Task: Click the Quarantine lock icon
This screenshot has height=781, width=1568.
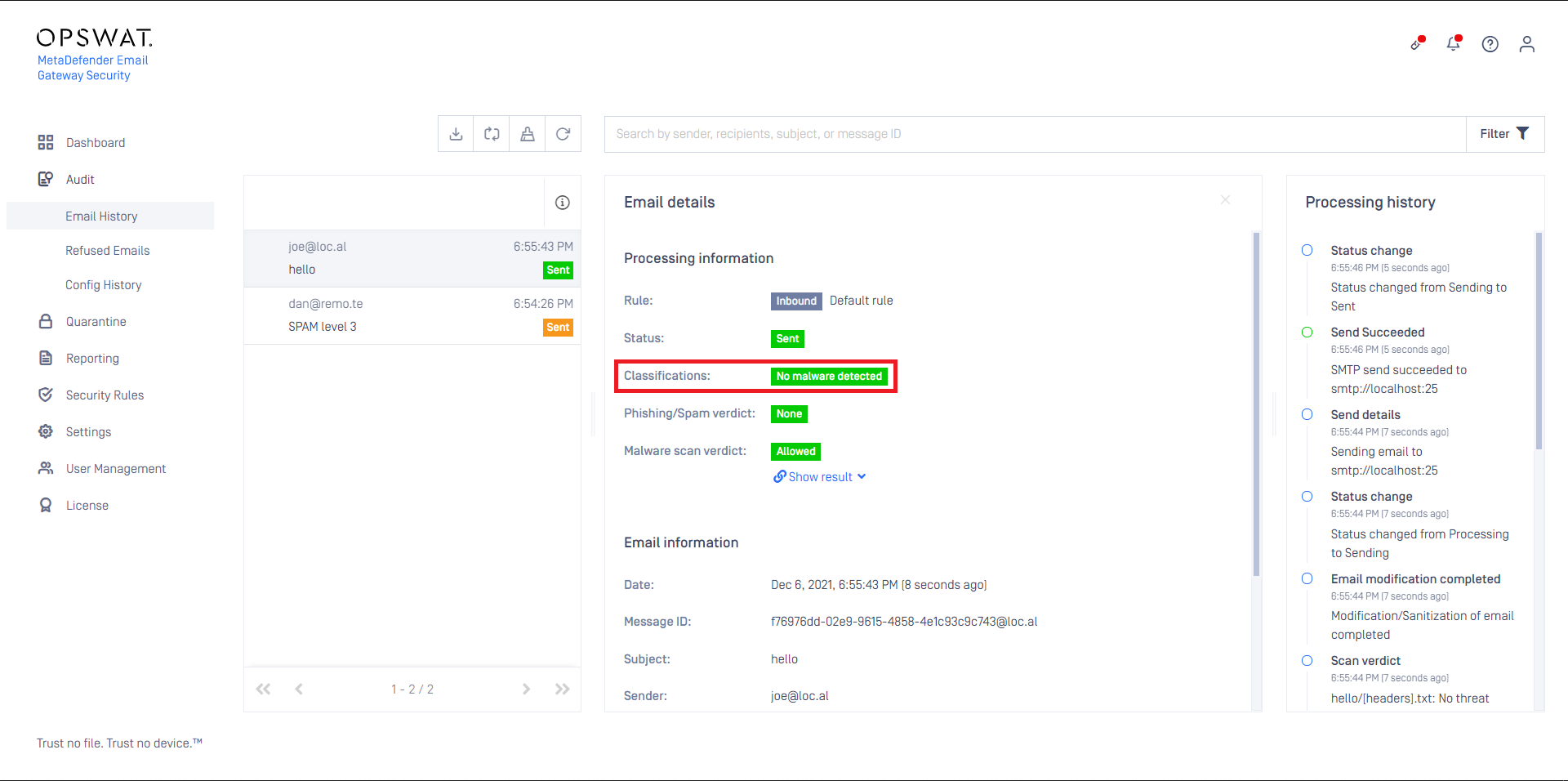Action: click(46, 321)
